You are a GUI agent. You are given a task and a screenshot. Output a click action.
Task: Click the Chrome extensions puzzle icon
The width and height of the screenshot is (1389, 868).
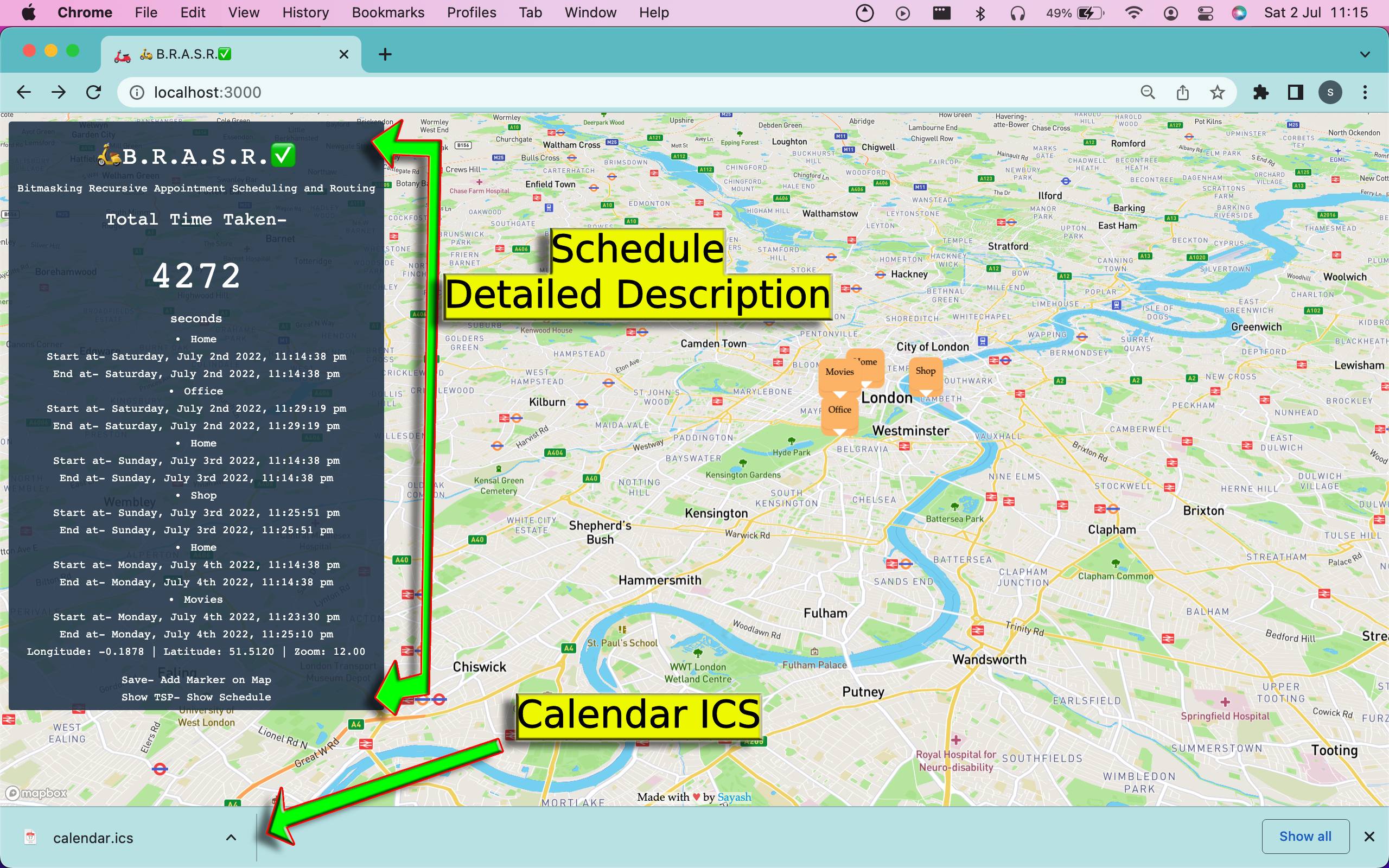coord(1260,92)
